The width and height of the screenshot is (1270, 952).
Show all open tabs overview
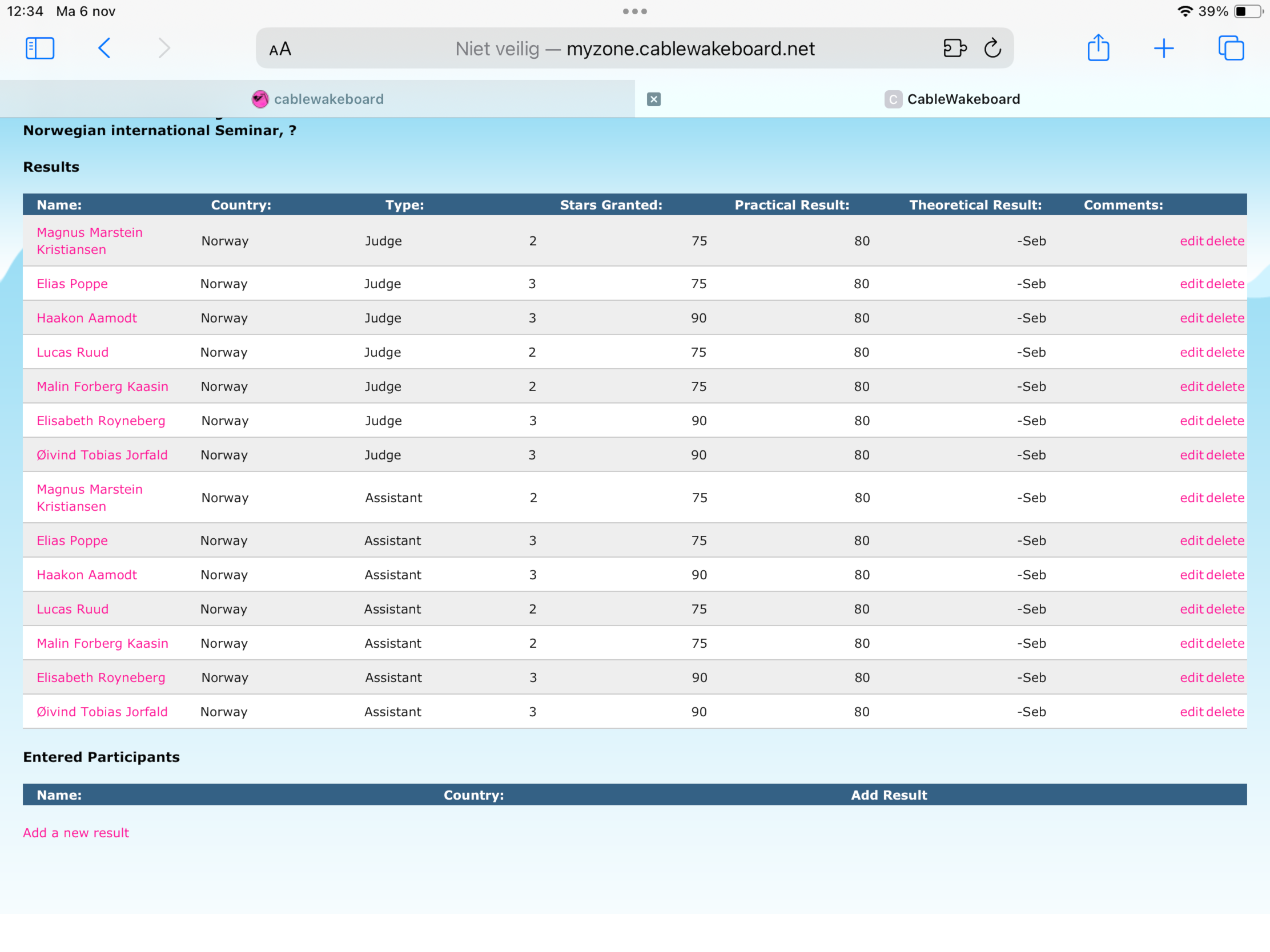(x=1231, y=48)
